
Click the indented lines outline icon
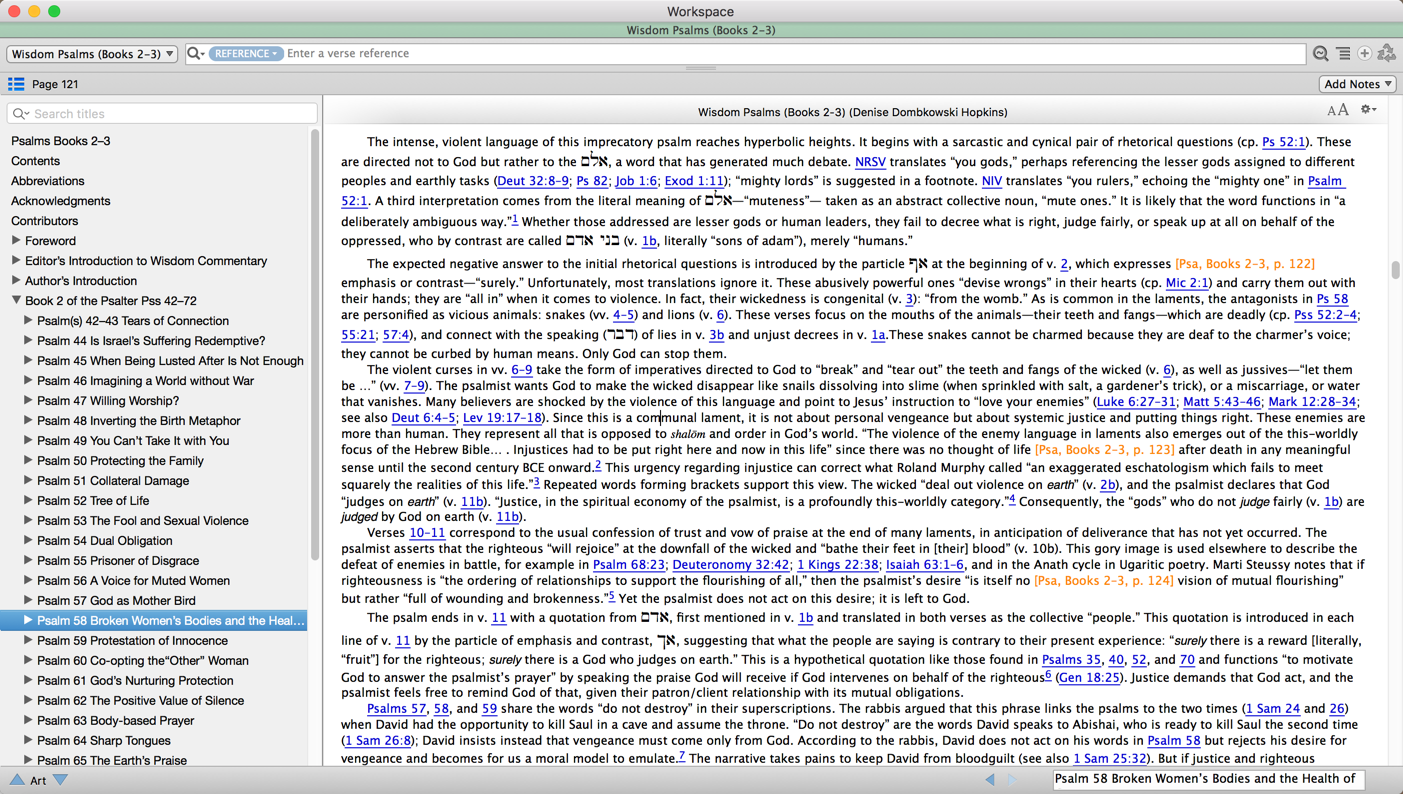pos(1343,54)
